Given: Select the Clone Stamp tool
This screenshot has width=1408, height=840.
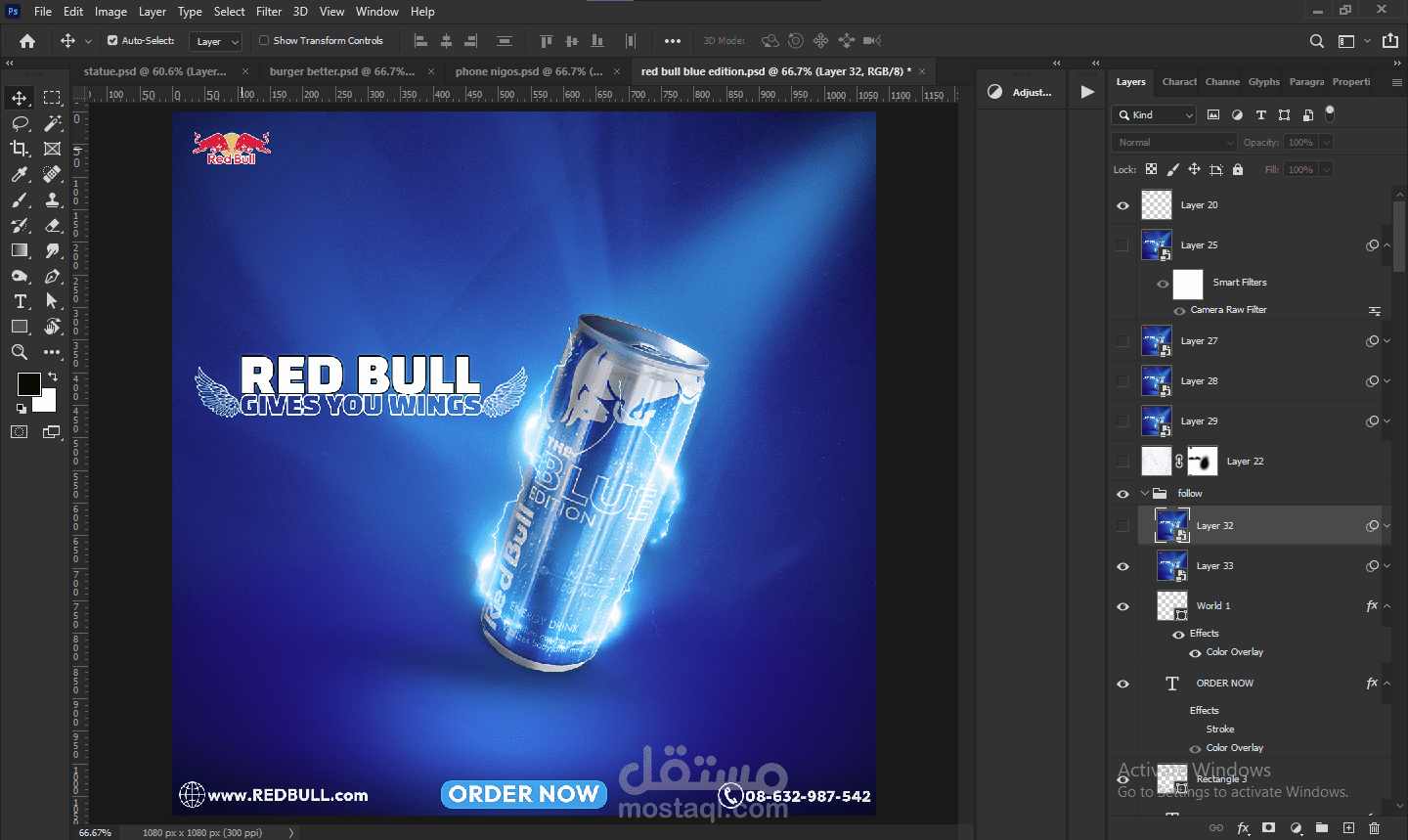Looking at the screenshot, I should coord(52,199).
